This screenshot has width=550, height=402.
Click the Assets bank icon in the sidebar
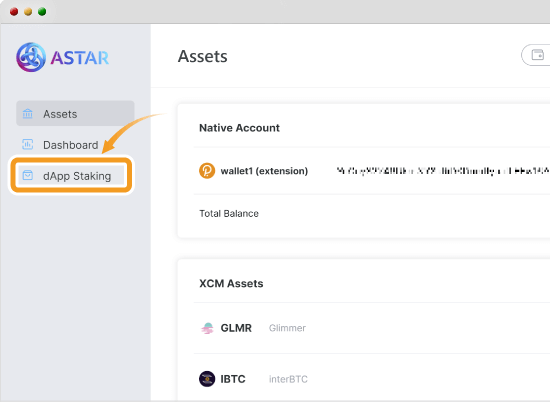[27, 114]
